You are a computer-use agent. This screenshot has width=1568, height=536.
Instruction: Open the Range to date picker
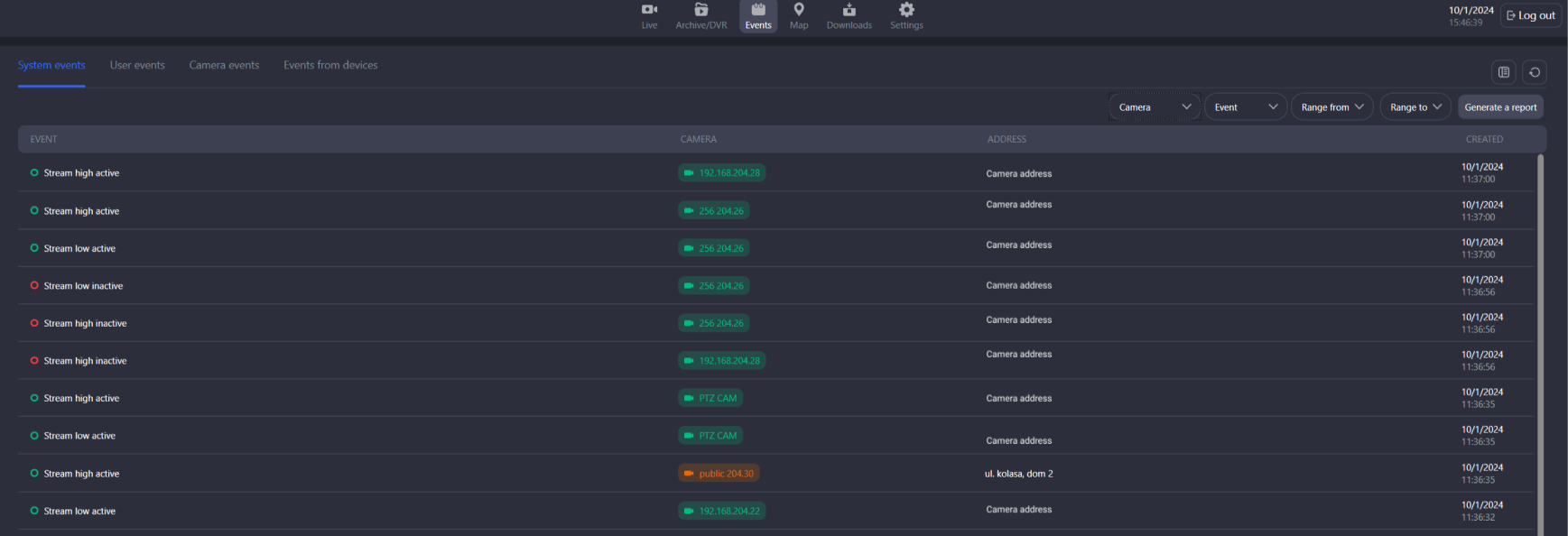tap(1415, 107)
